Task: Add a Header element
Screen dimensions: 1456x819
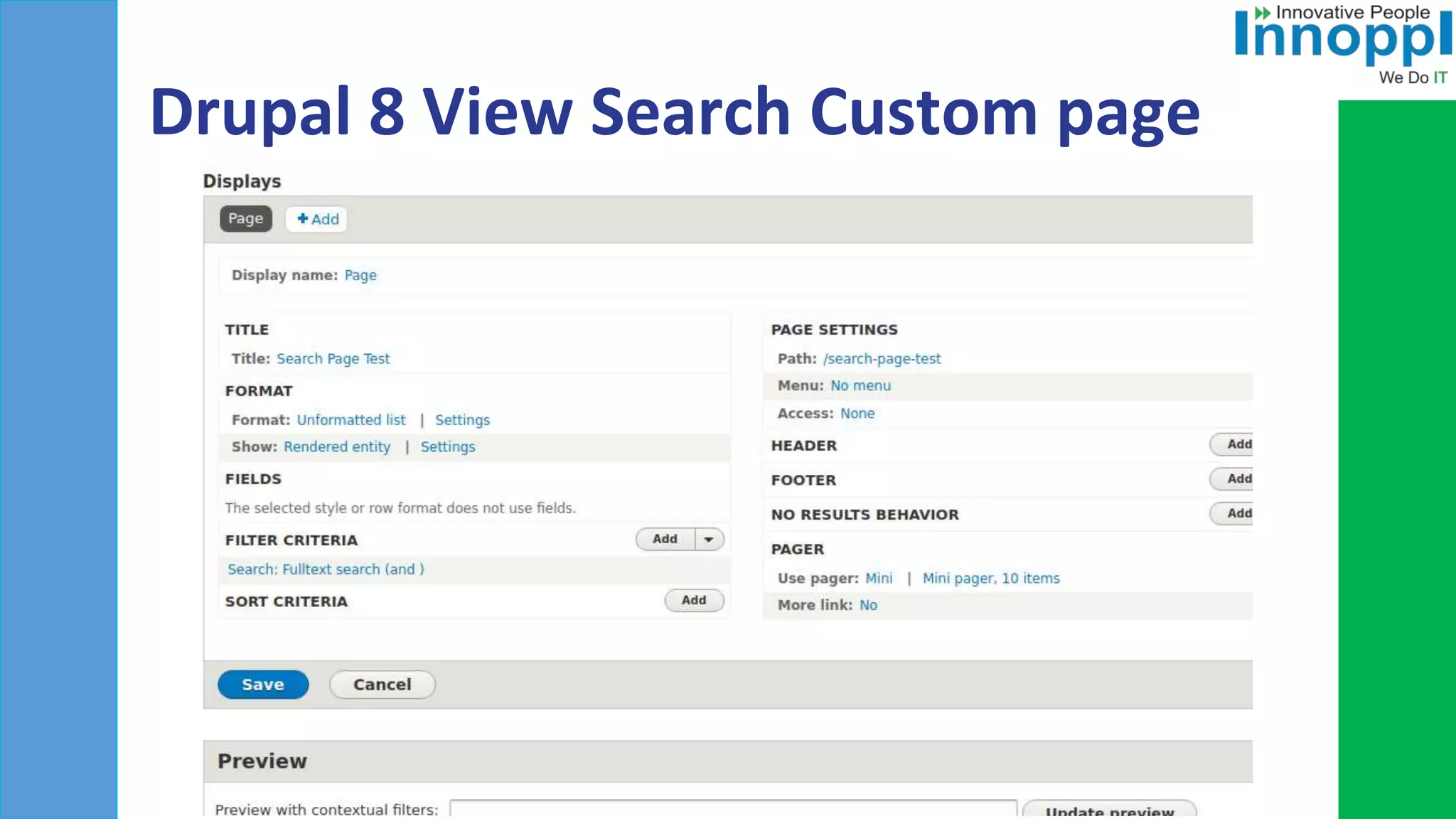Action: coord(1232,444)
